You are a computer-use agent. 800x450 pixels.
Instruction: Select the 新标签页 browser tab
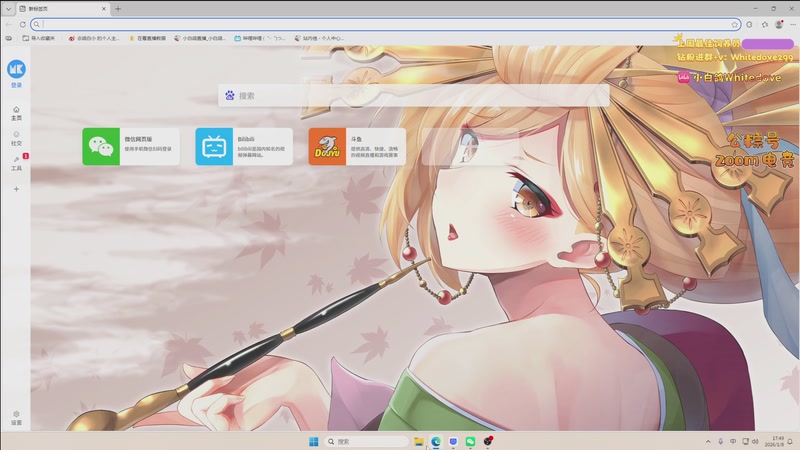pyautogui.click(x=63, y=9)
